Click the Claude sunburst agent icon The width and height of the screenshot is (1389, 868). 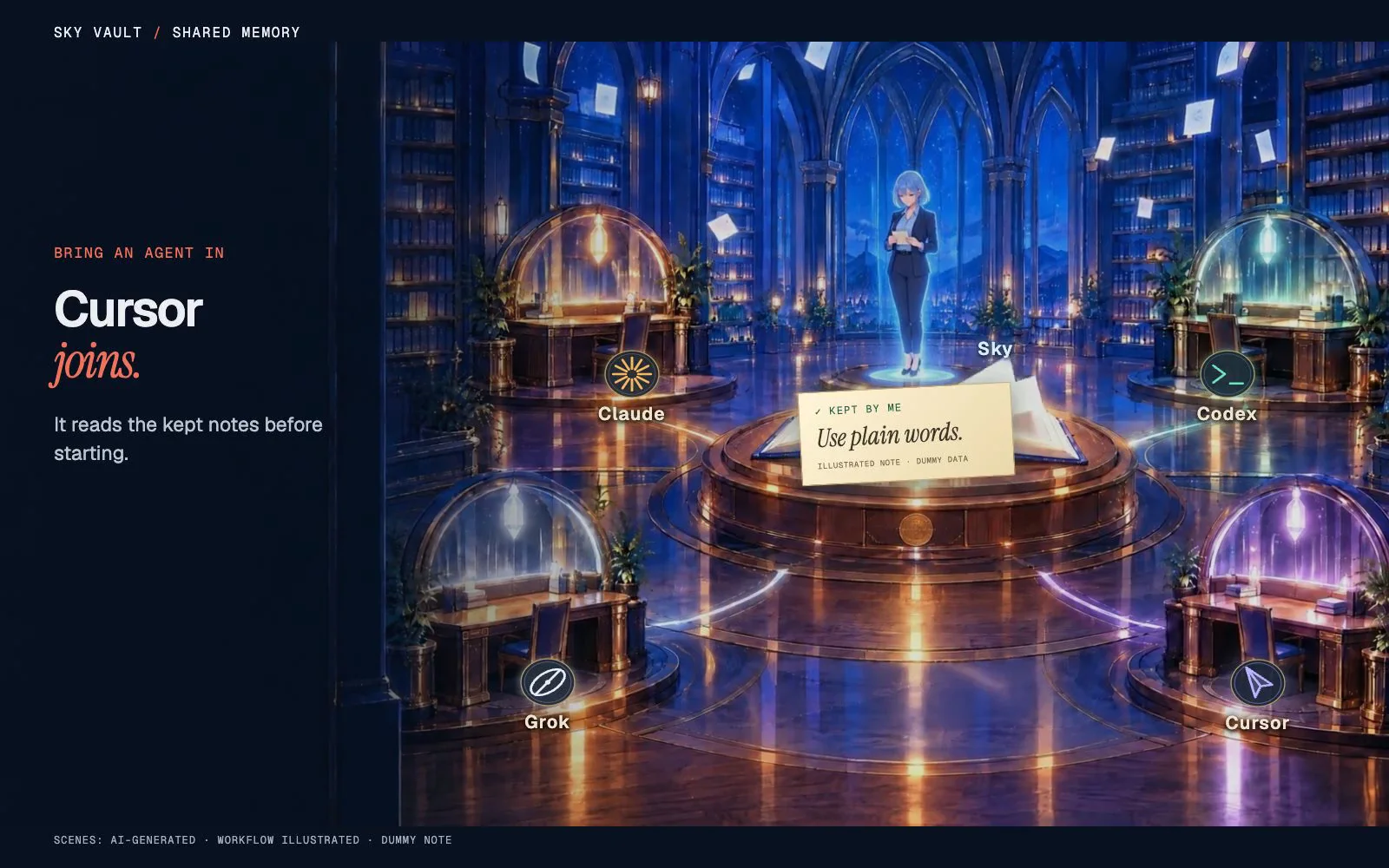631,375
